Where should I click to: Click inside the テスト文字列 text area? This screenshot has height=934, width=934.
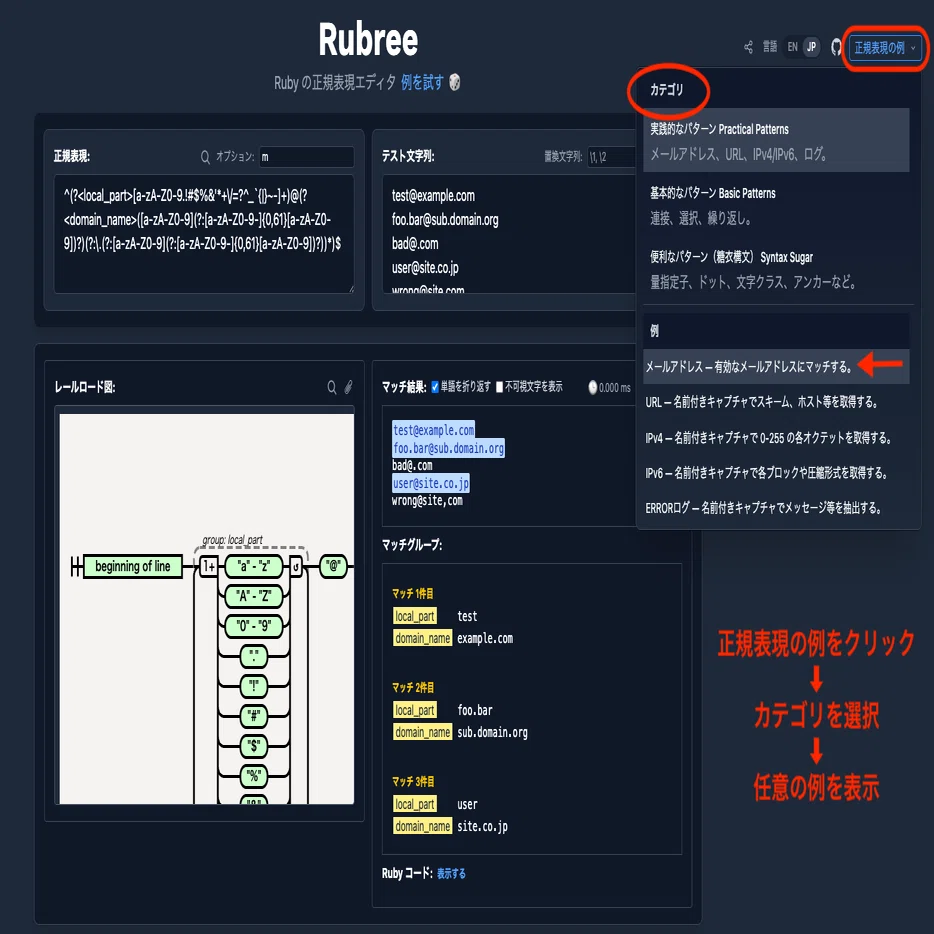click(509, 234)
